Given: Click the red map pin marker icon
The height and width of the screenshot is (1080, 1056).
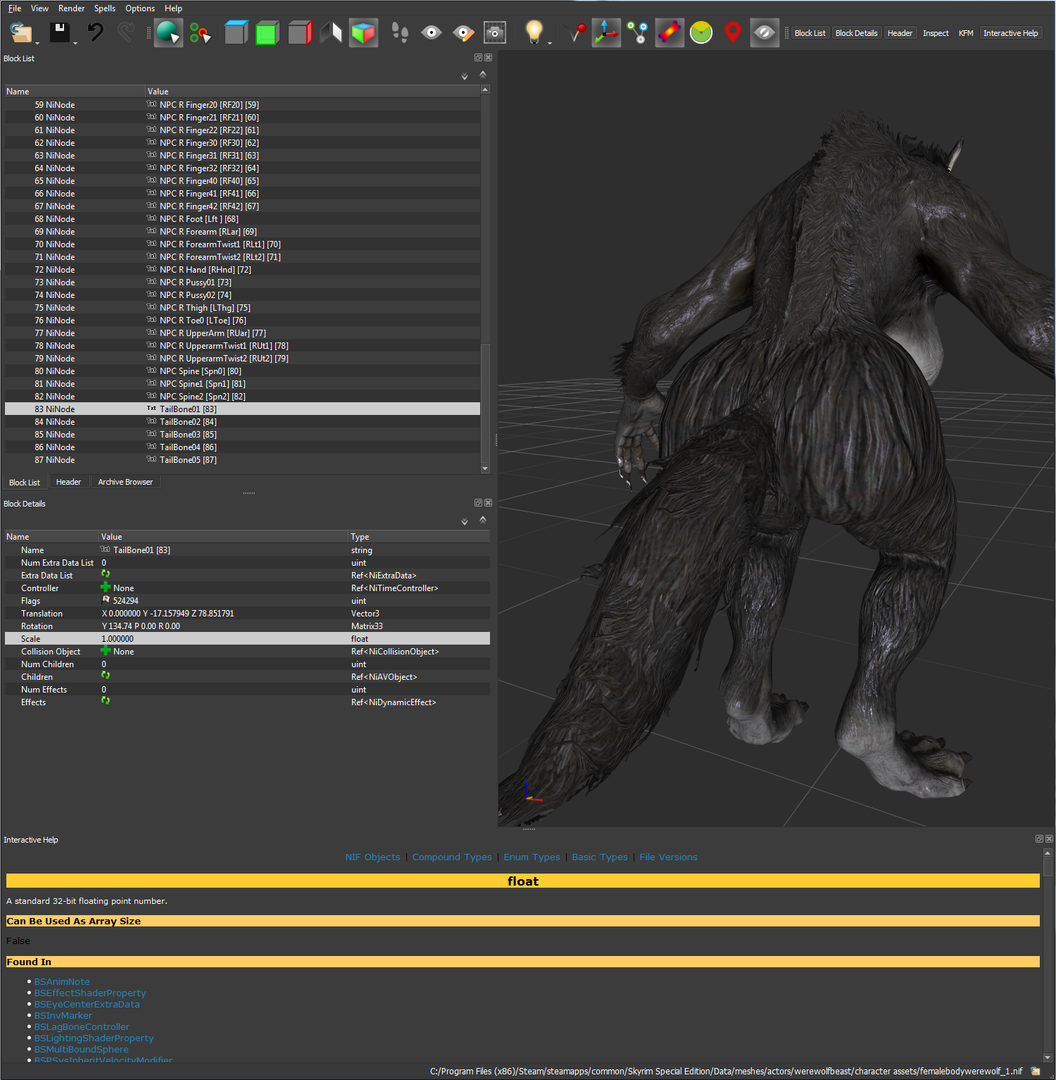Looking at the screenshot, I should 732,32.
